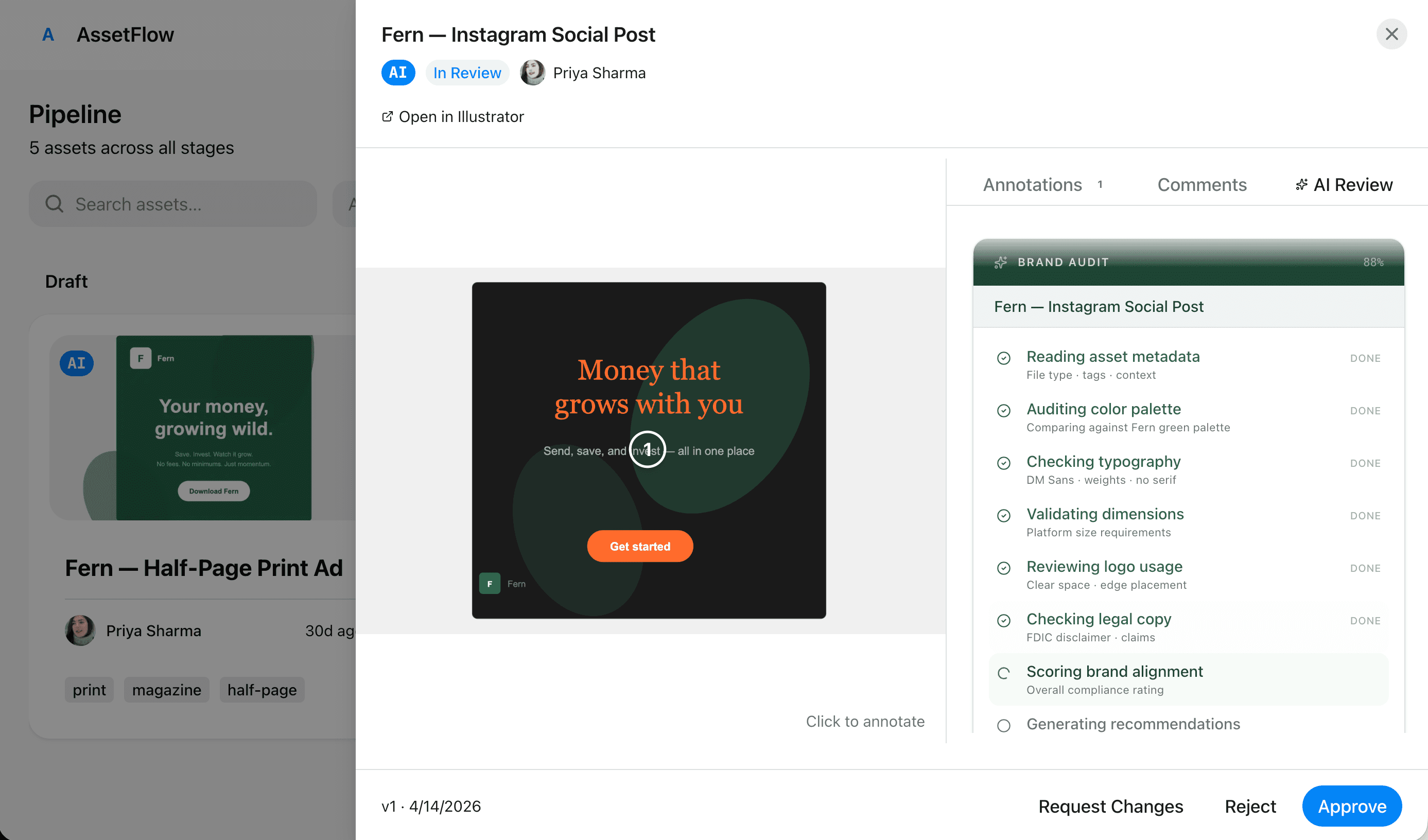
Task: Click the print tag
Action: click(89, 690)
